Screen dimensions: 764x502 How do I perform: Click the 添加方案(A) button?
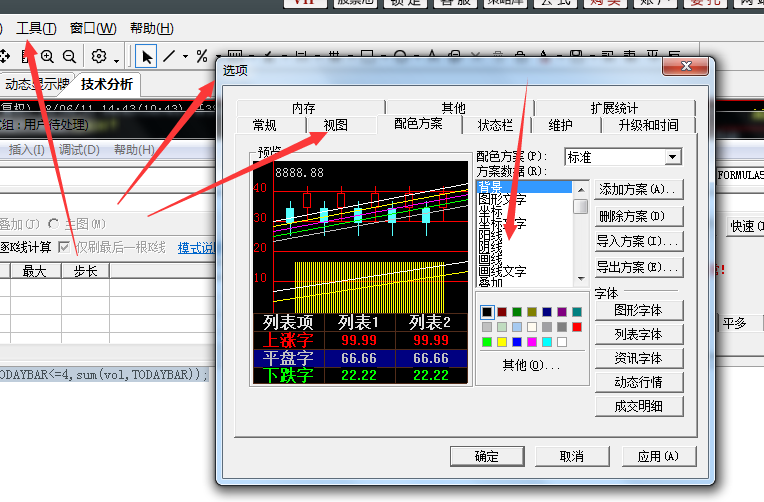[x=639, y=189]
